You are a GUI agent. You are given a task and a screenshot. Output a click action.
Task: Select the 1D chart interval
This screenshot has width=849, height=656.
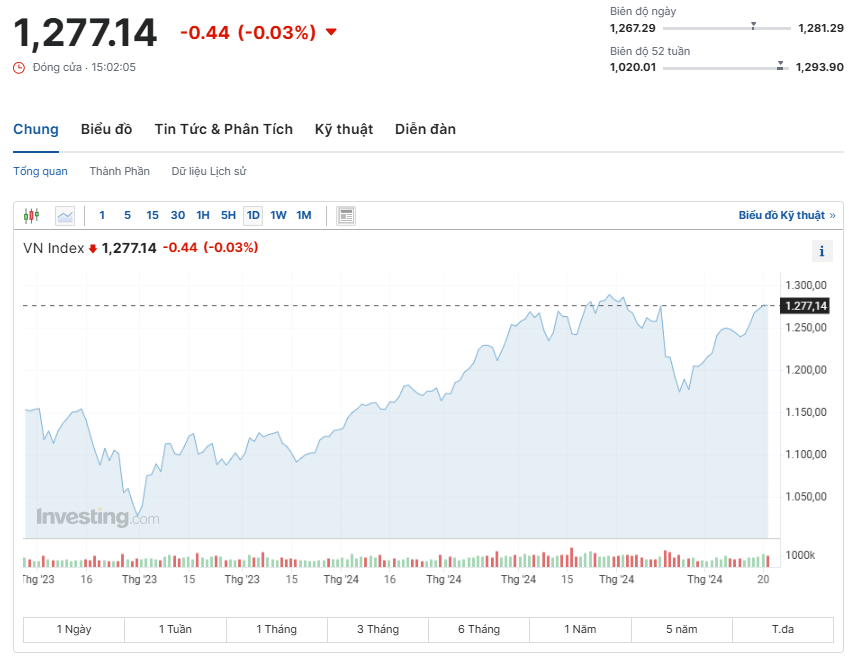(x=253, y=215)
